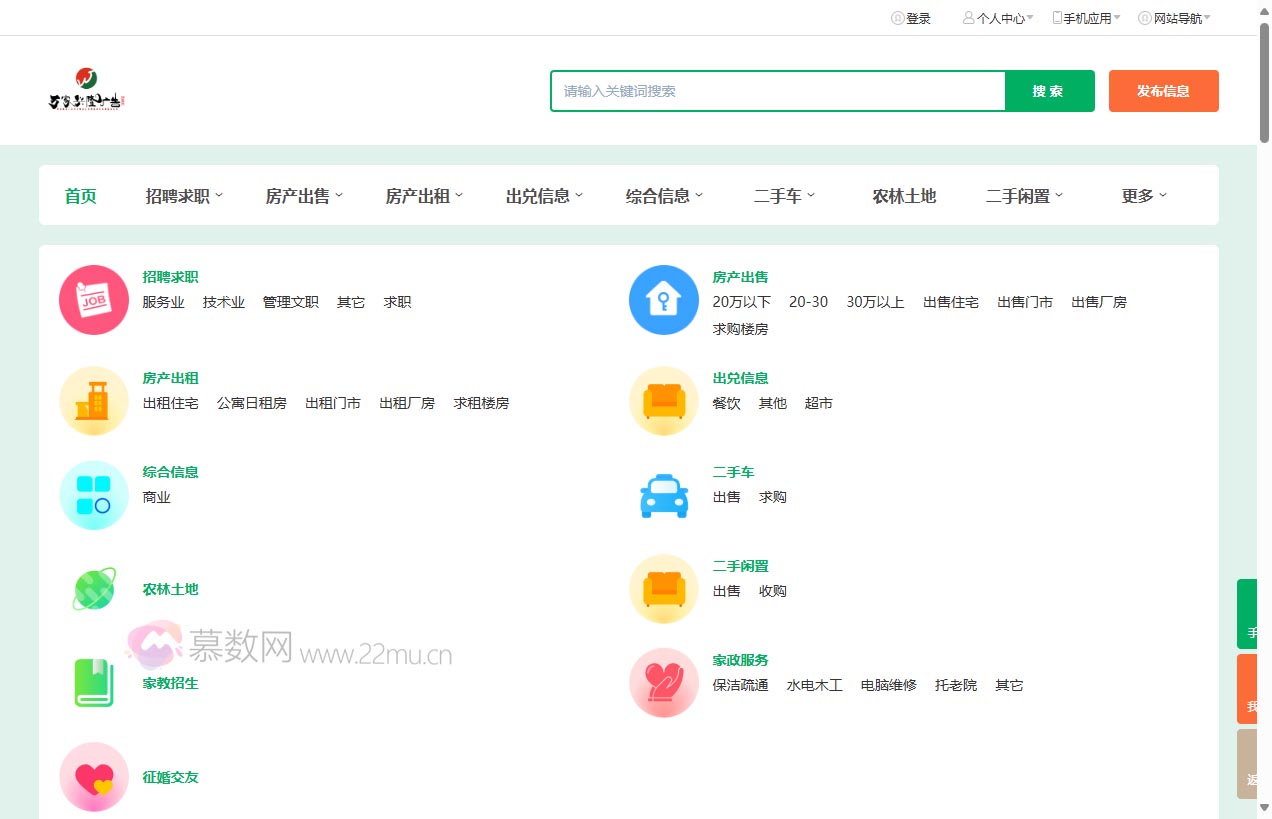Click the 家教招生 green book icon
1272x819 pixels.
[93, 682]
